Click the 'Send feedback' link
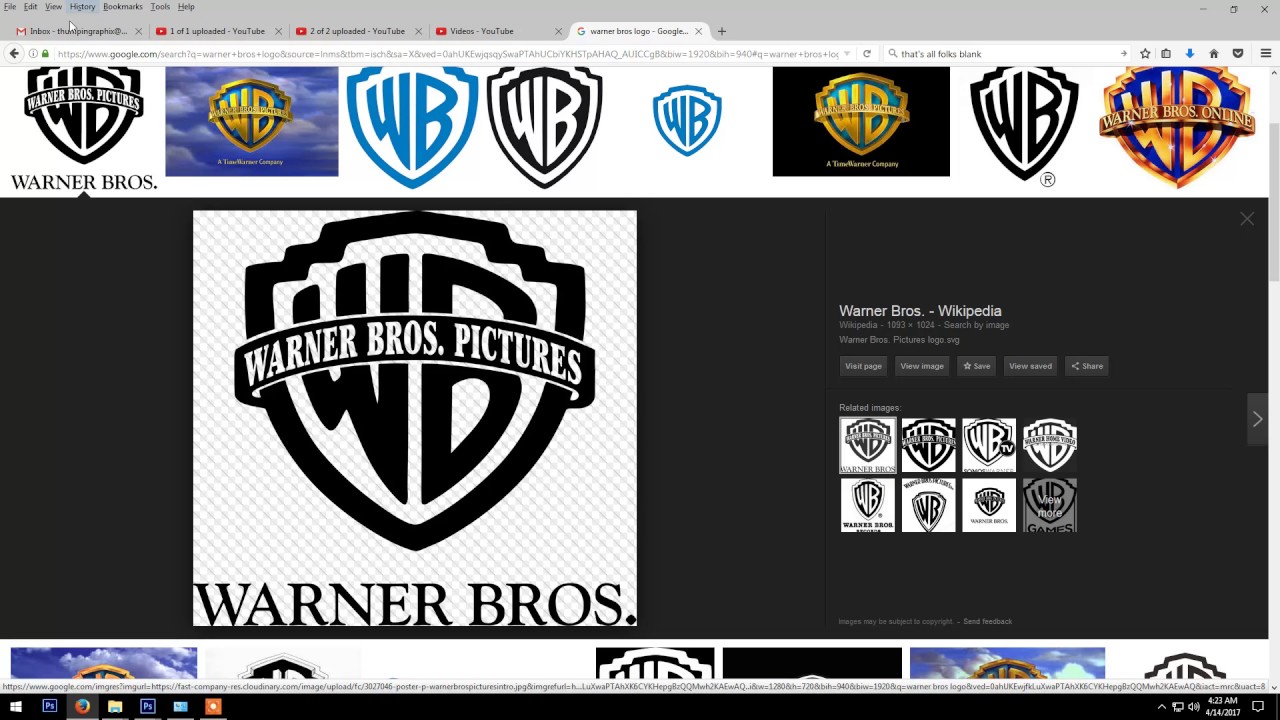Viewport: 1280px width, 720px height. pyautogui.click(x=987, y=622)
